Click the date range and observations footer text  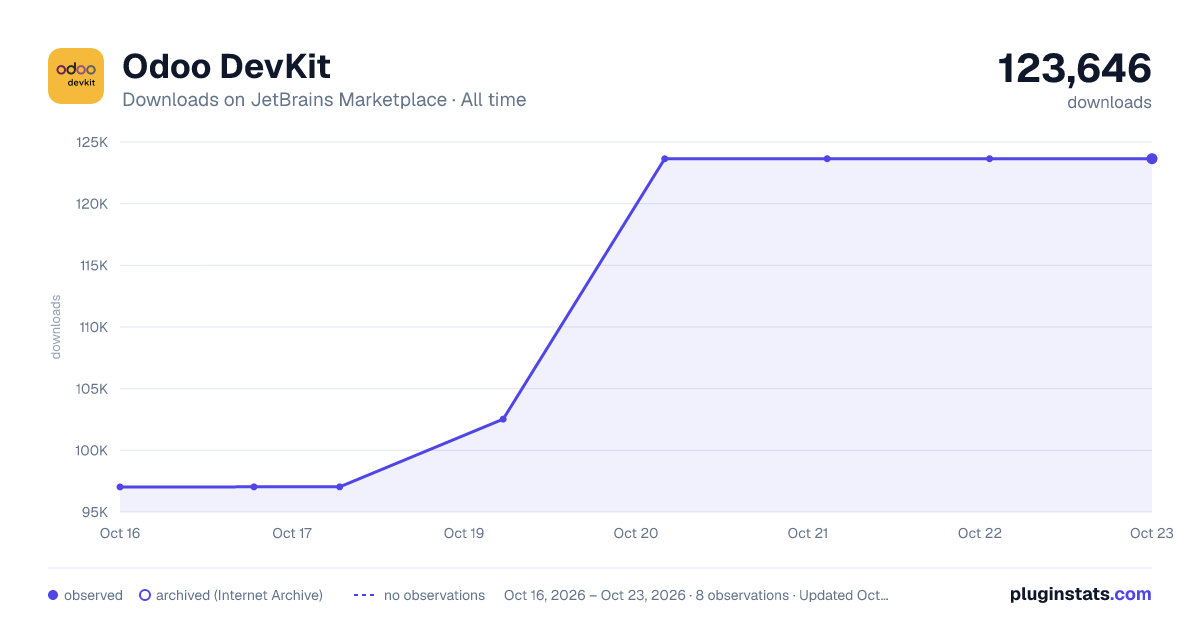tap(696, 595)
